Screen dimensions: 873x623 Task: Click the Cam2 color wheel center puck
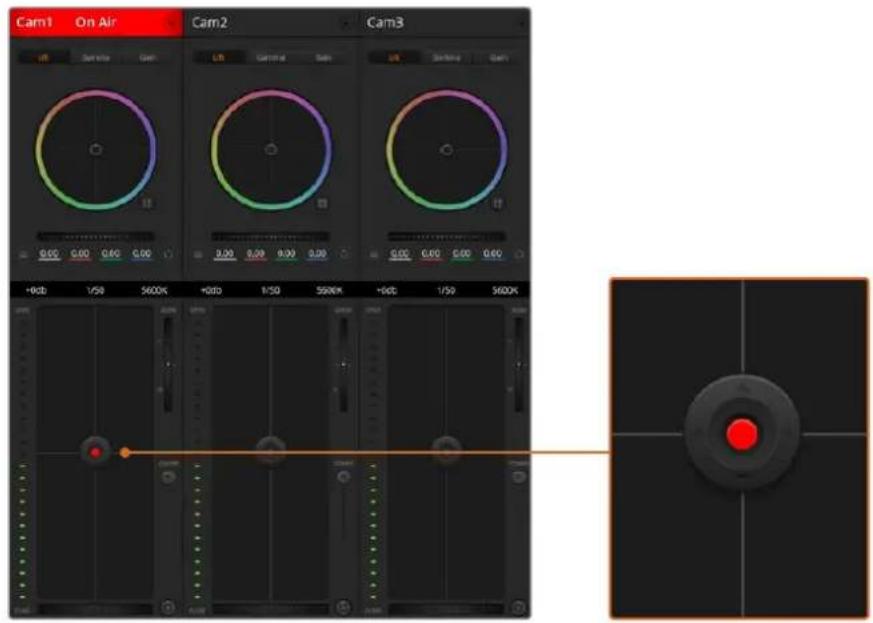pos(271,149)
